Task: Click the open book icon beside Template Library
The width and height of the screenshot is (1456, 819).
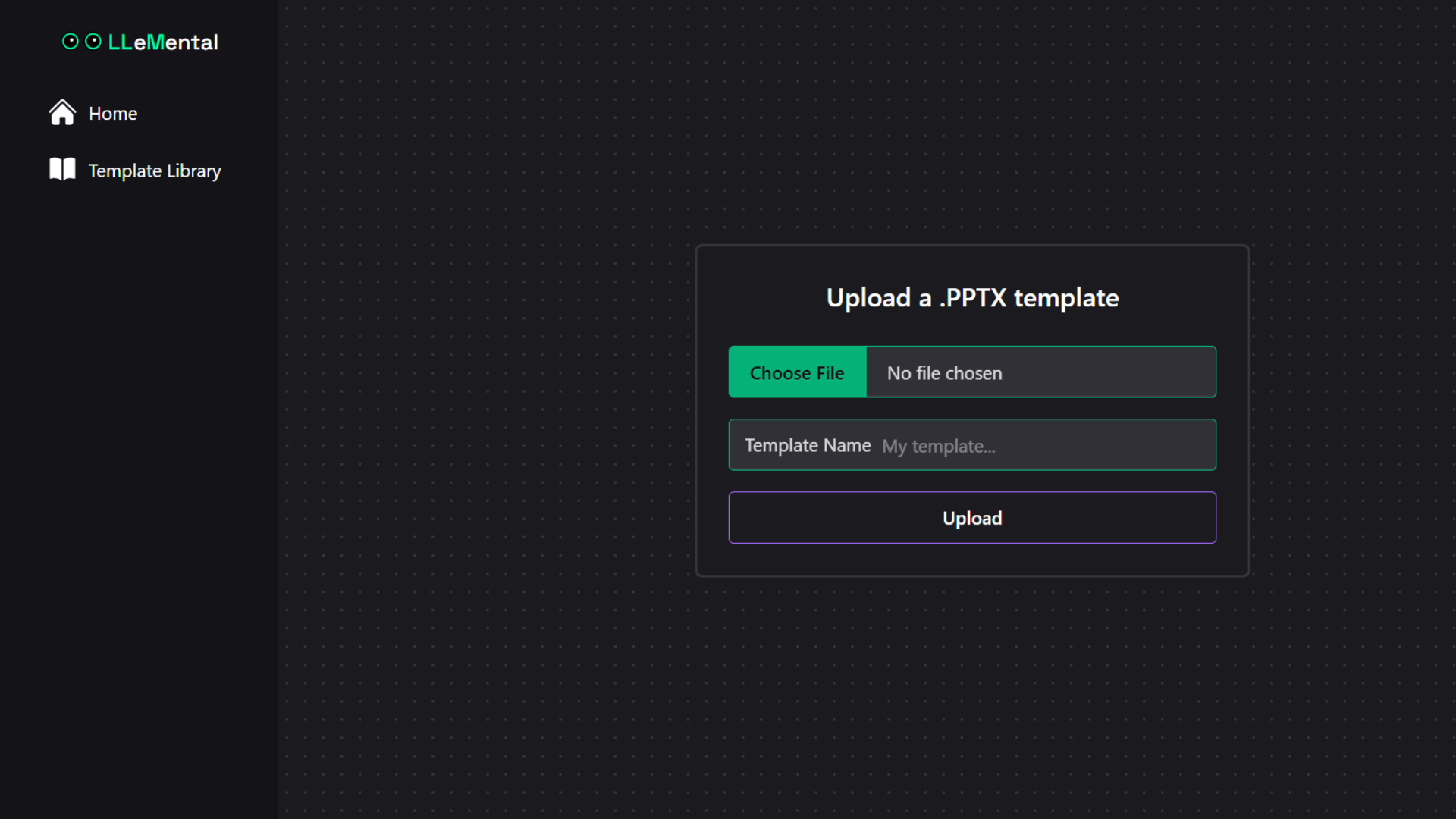Action: (62, 169)
